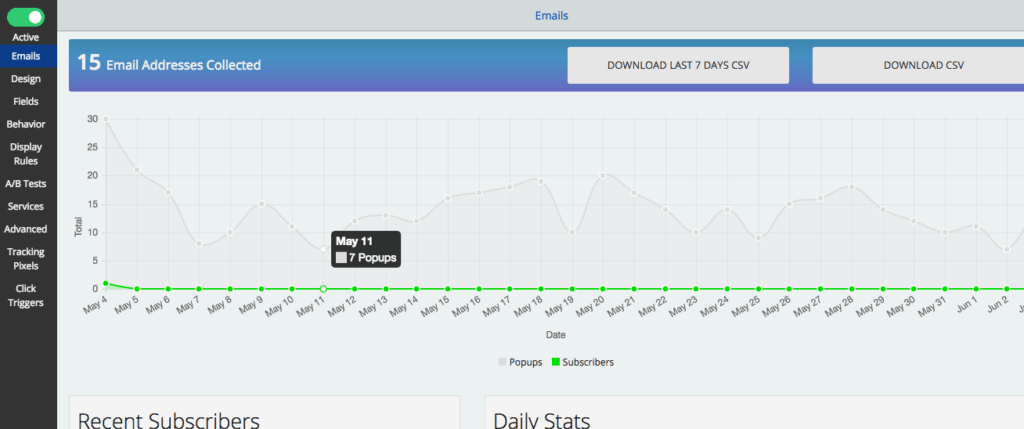Click the May 11 subscribers hollow point
The height and width of the screenshot is (429, 1024).
[323, 289]
